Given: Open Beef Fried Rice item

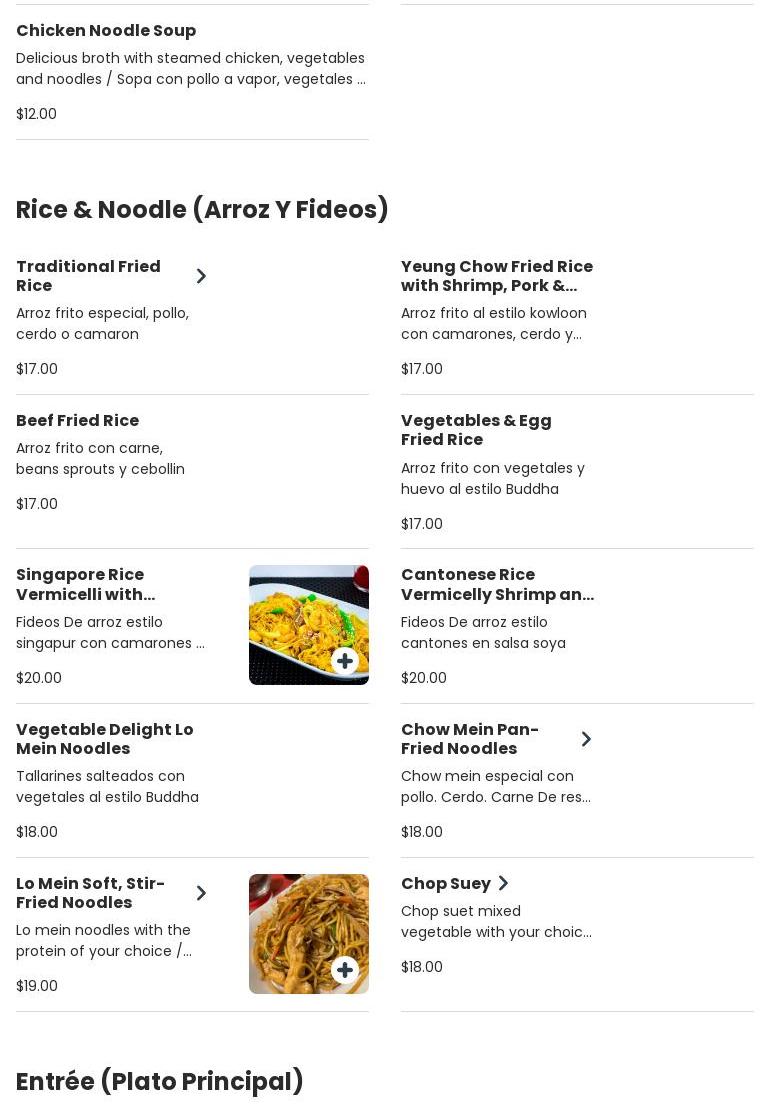Looking at the screenshot, I should click(78, 421).
